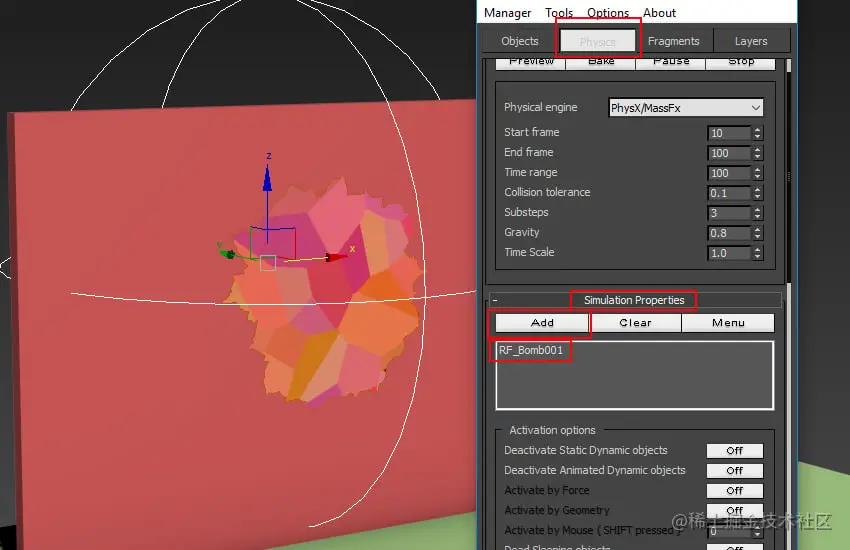The image size is (850, 550).
Task: Click the Stop simulation button
Action: pos(740,63)
